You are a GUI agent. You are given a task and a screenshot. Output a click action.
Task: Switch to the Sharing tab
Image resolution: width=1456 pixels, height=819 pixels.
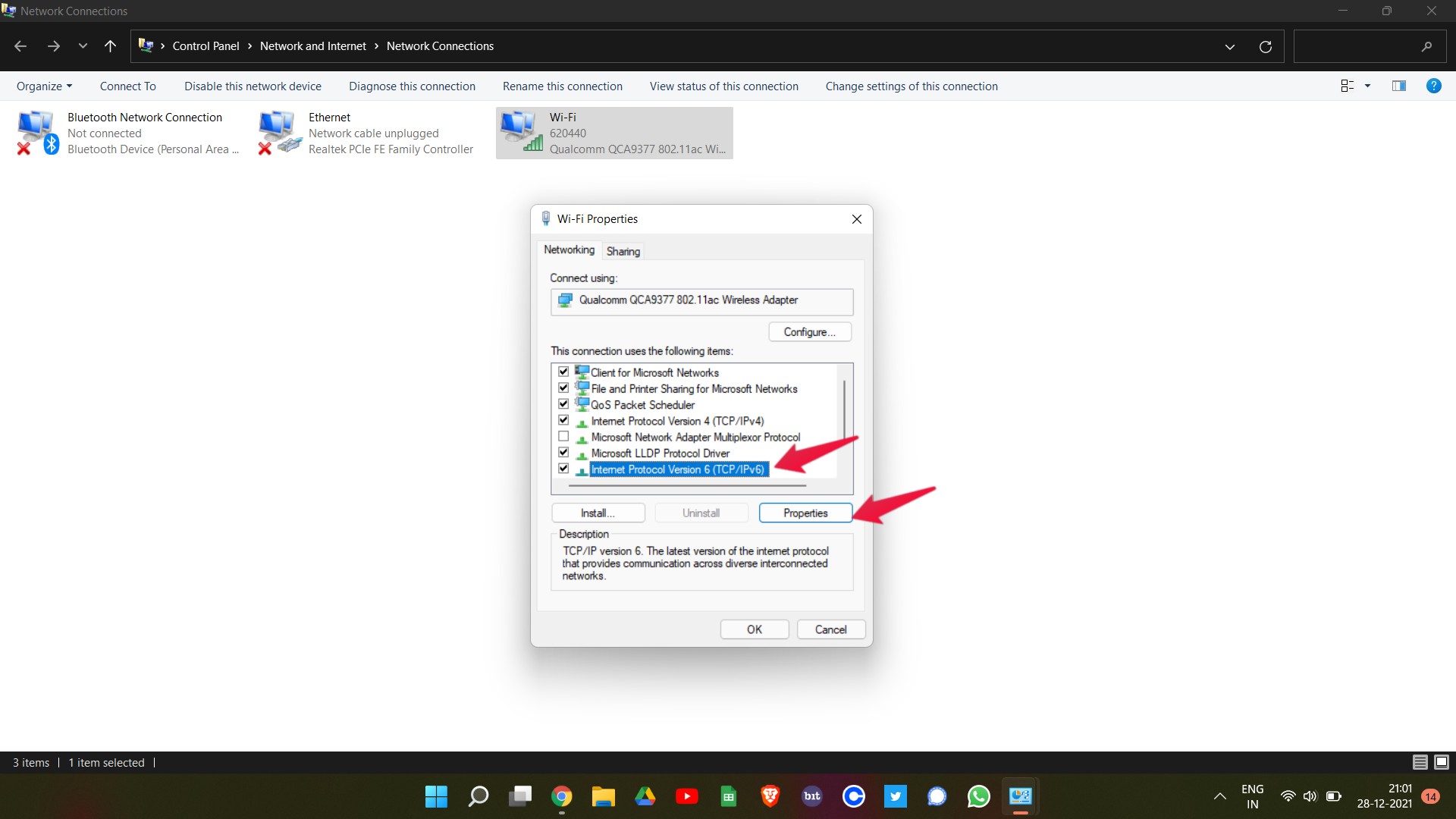(x=623, y=251)
